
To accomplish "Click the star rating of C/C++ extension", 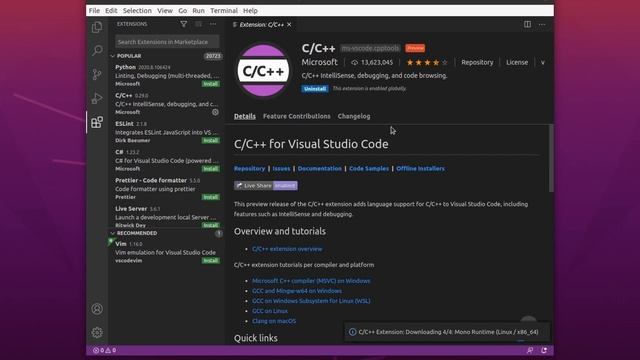I will tap(427, 62).
